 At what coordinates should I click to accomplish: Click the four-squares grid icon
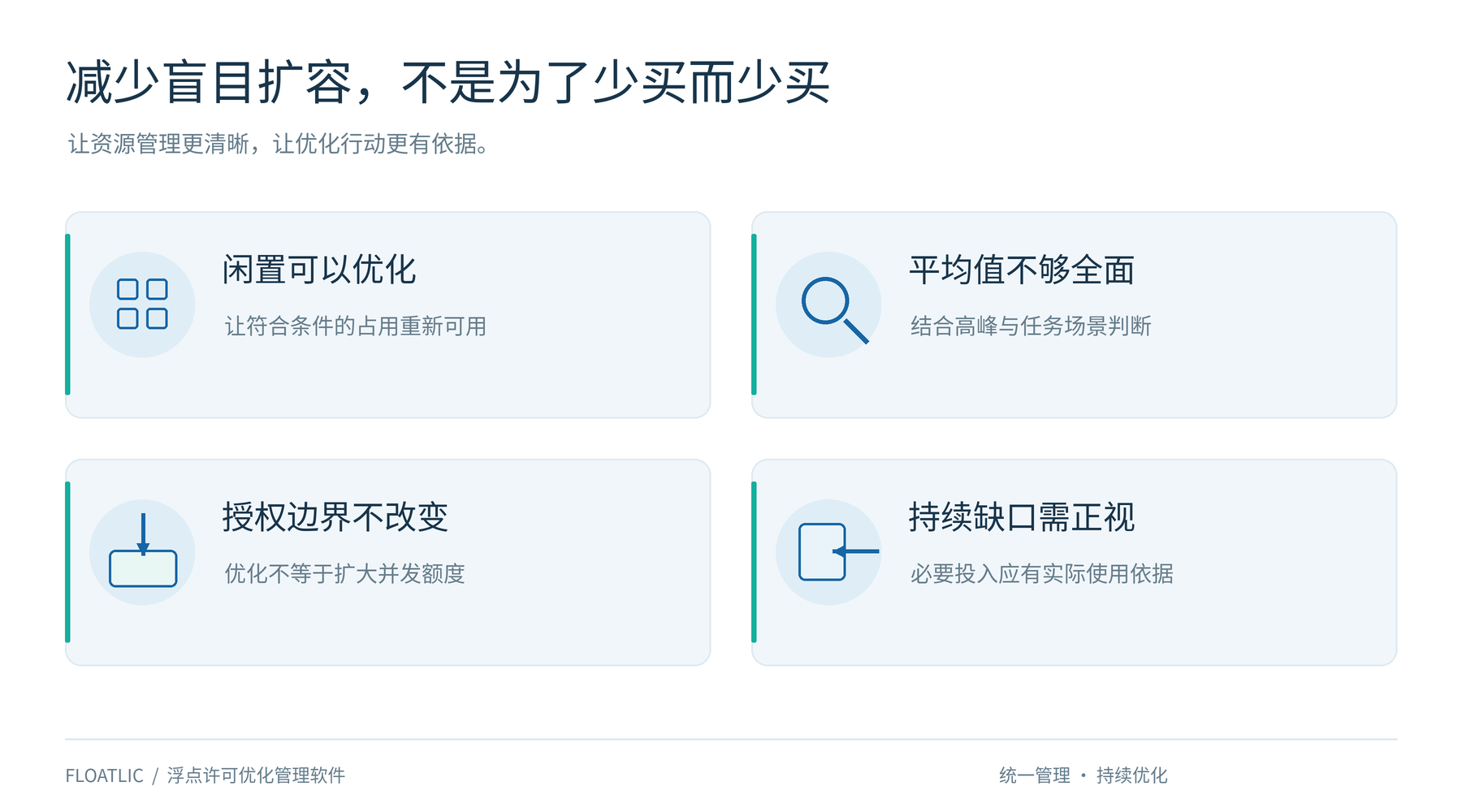pyautogui.click(x=142, y=304)
